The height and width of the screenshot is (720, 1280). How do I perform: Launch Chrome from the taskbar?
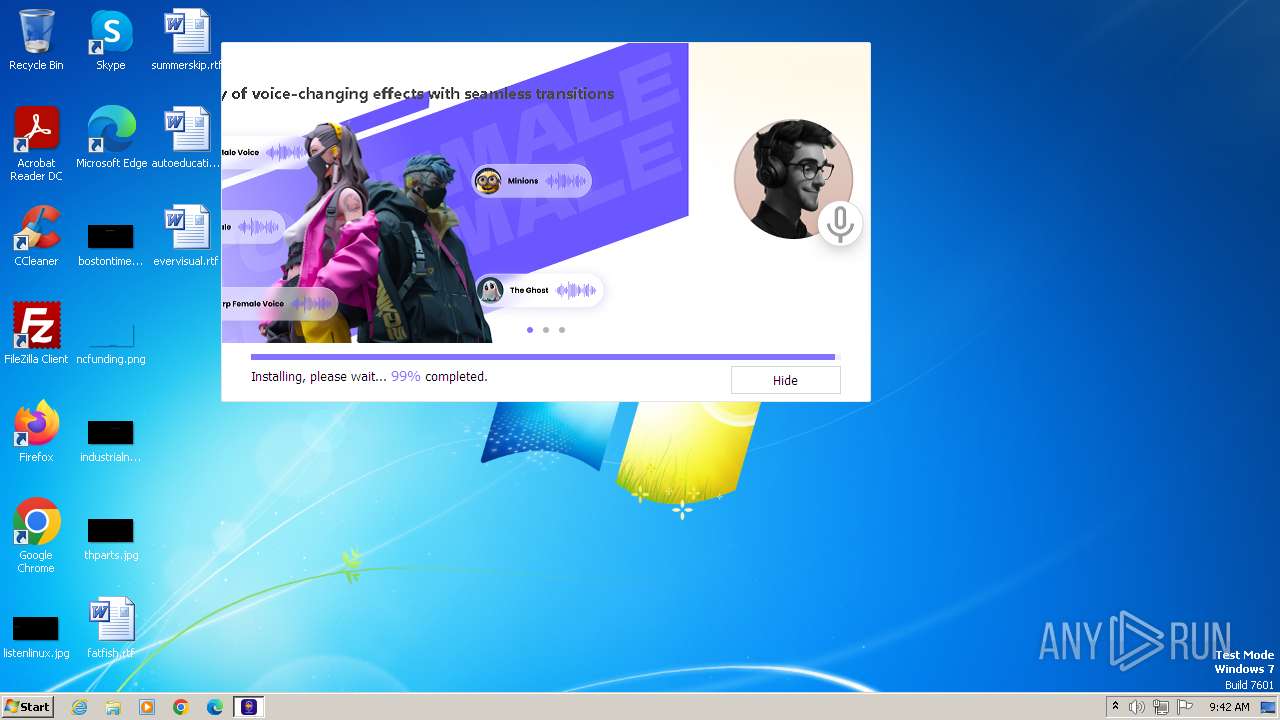pyautogui.click(x=181, y=707)
